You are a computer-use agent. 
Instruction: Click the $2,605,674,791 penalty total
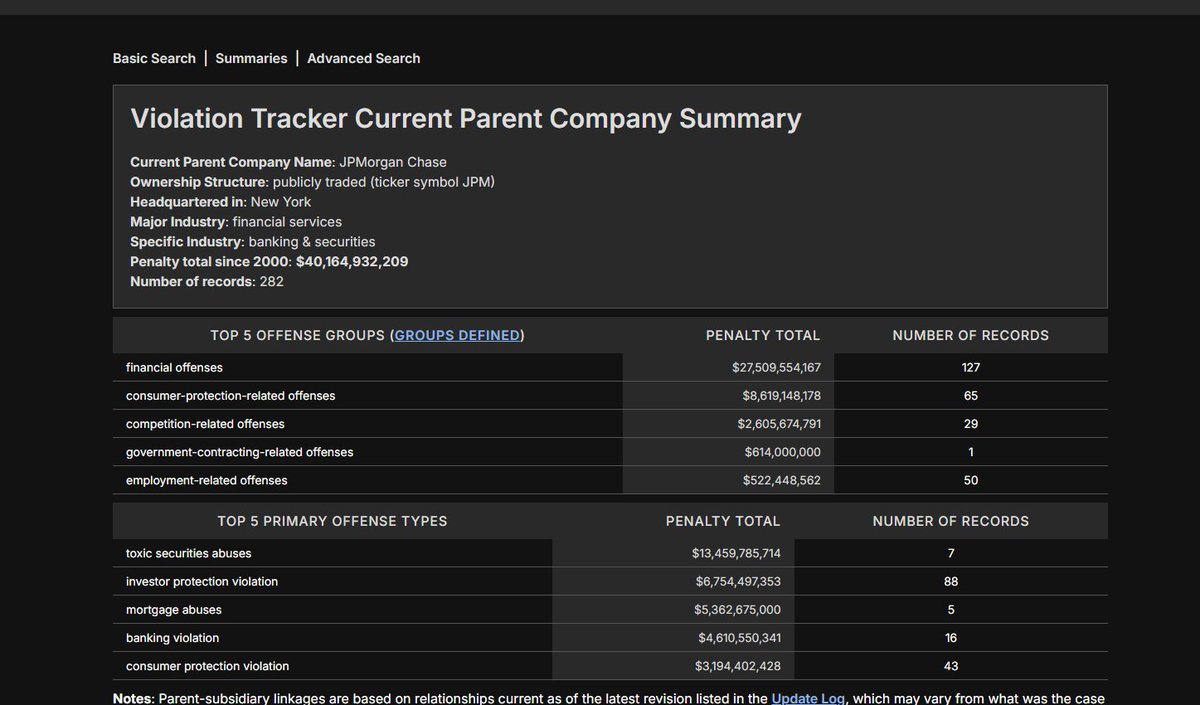pyautogui.click(x=779, y=423)
